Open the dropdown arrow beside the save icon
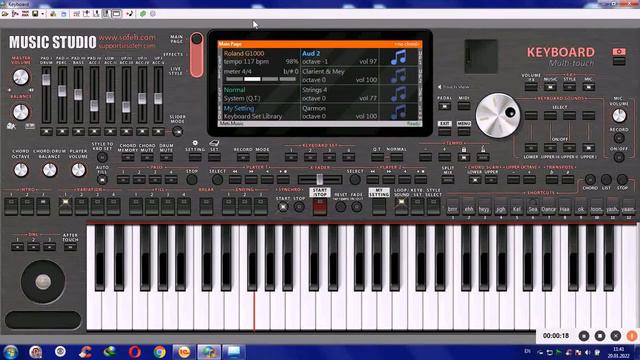The image size is (640, 360). coord(42,14)
